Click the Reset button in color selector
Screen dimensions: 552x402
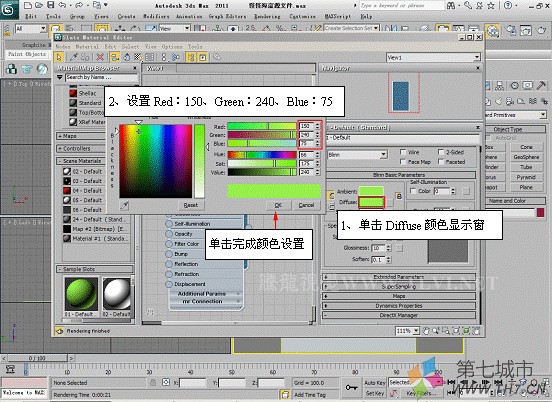190,205
